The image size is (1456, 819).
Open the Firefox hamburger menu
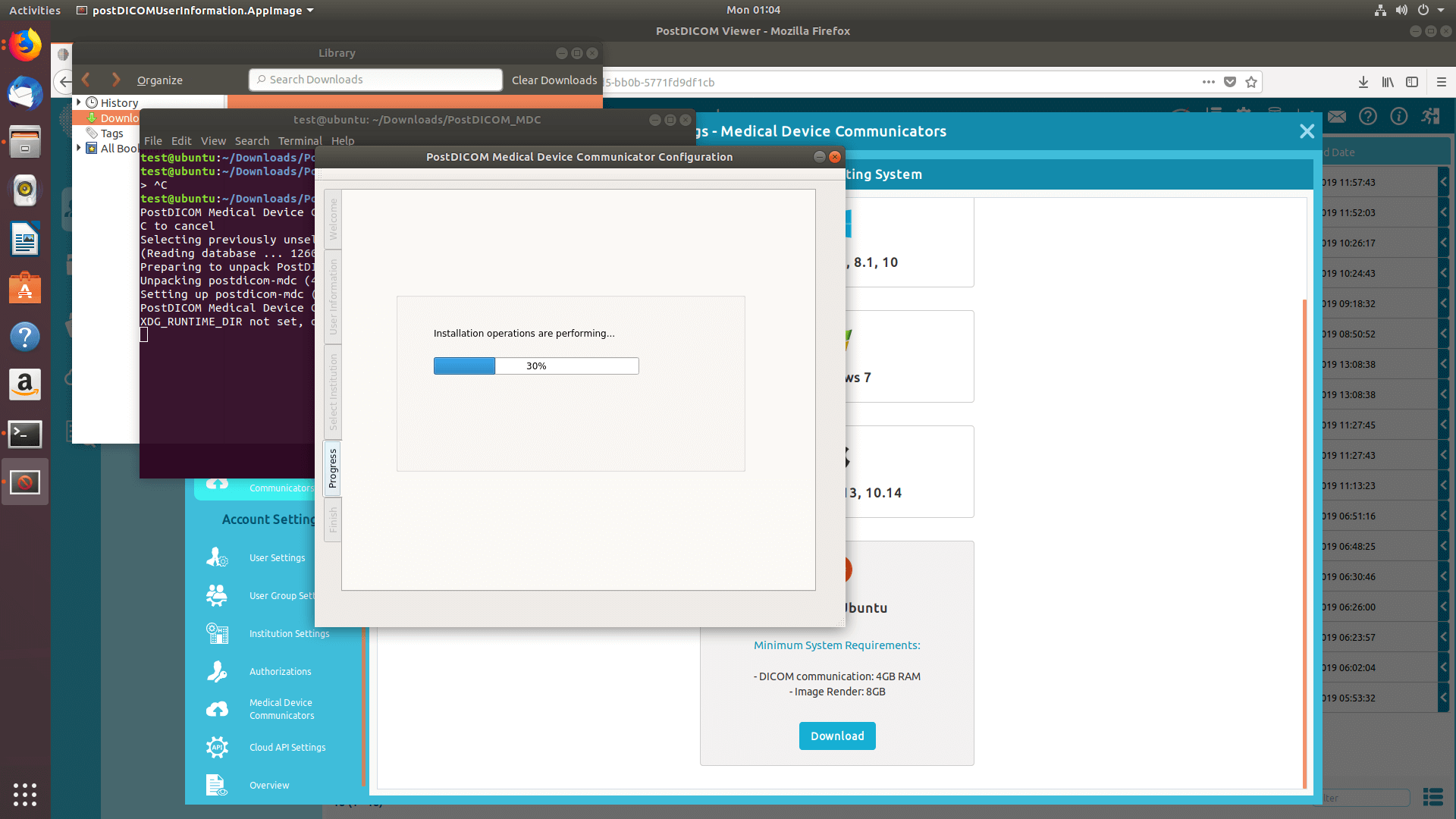1442,82
